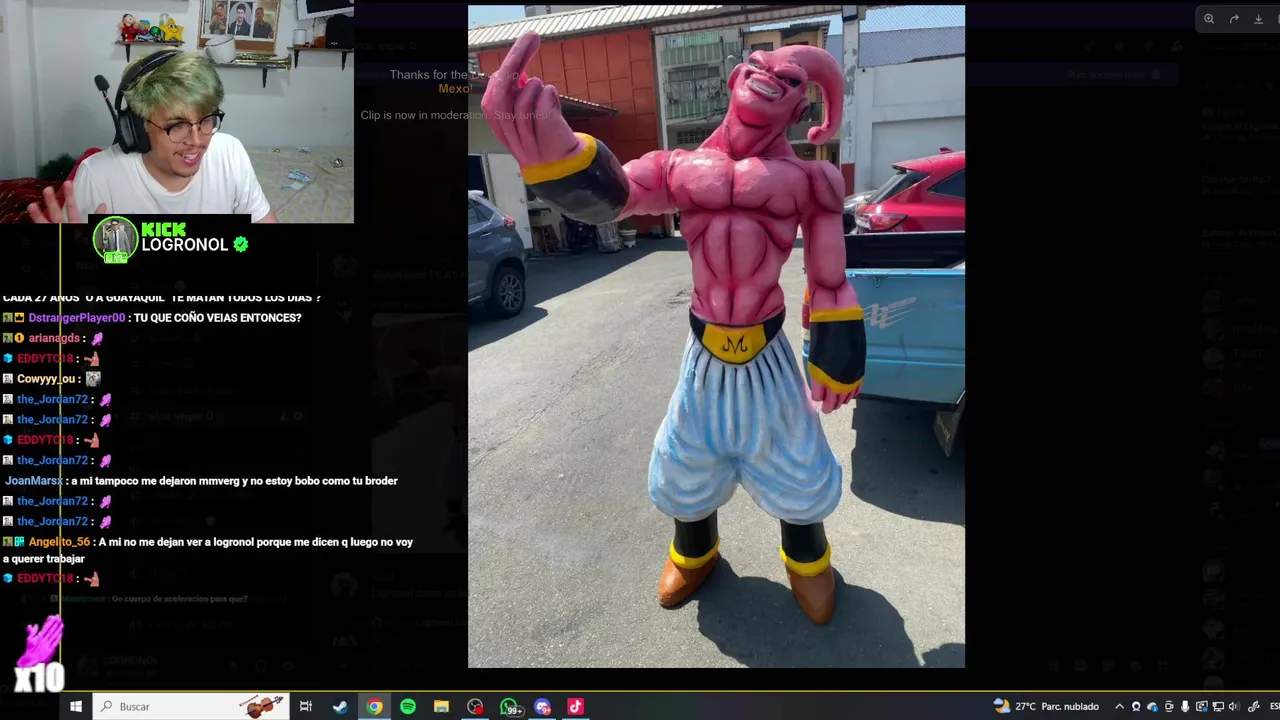Open the Windows Start menu
This screenshot has height=720, width=1280.
75,706
